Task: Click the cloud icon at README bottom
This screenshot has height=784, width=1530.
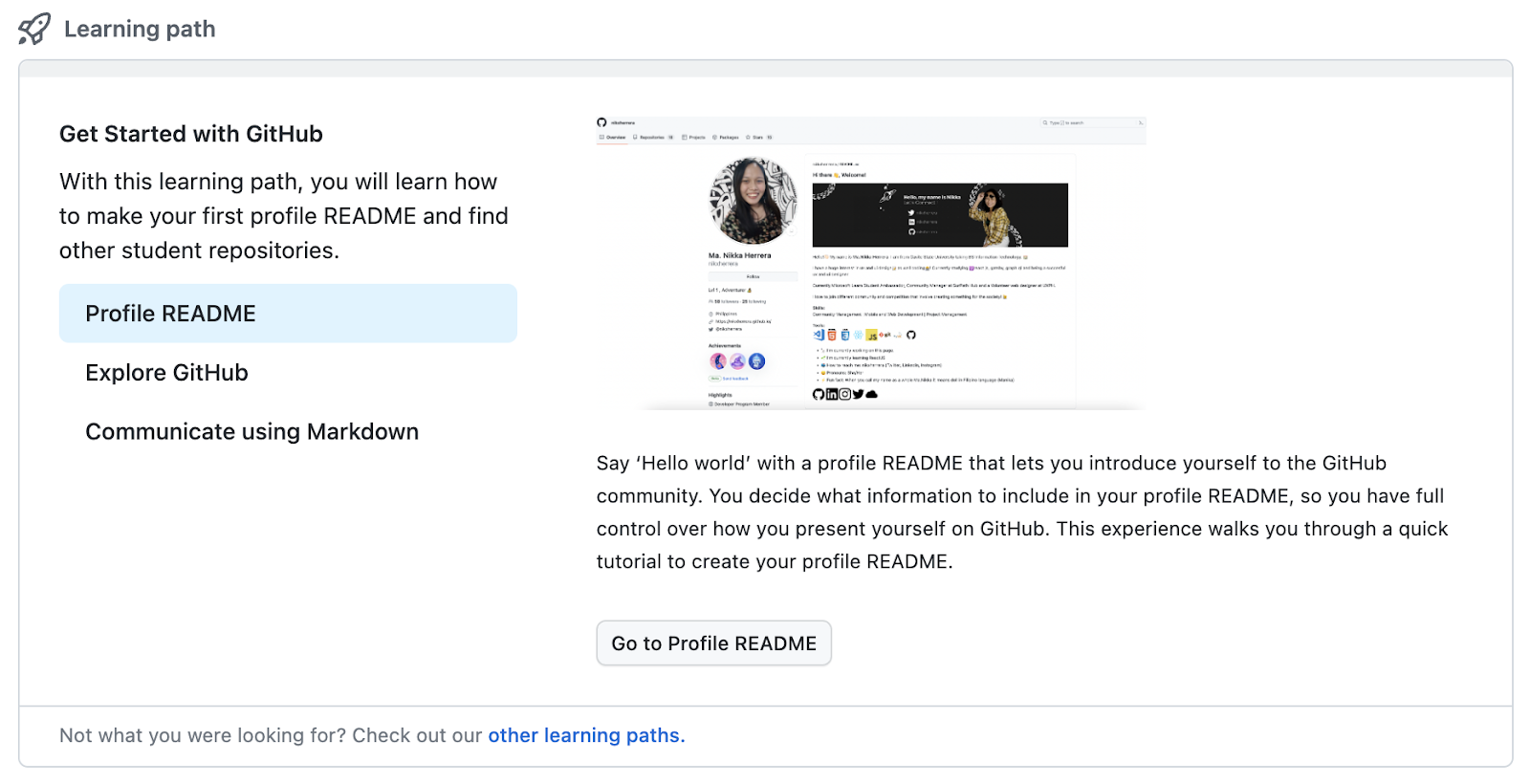Action: 871,394
